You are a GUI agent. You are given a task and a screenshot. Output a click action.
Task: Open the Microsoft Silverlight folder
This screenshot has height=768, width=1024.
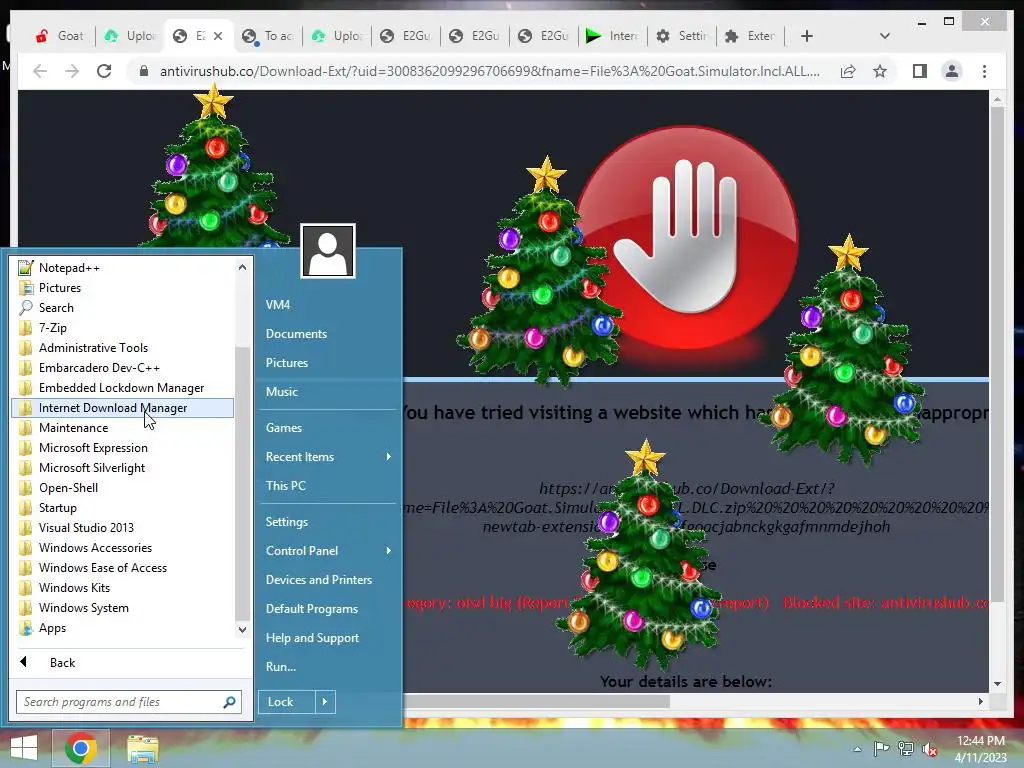pos(123,468)
